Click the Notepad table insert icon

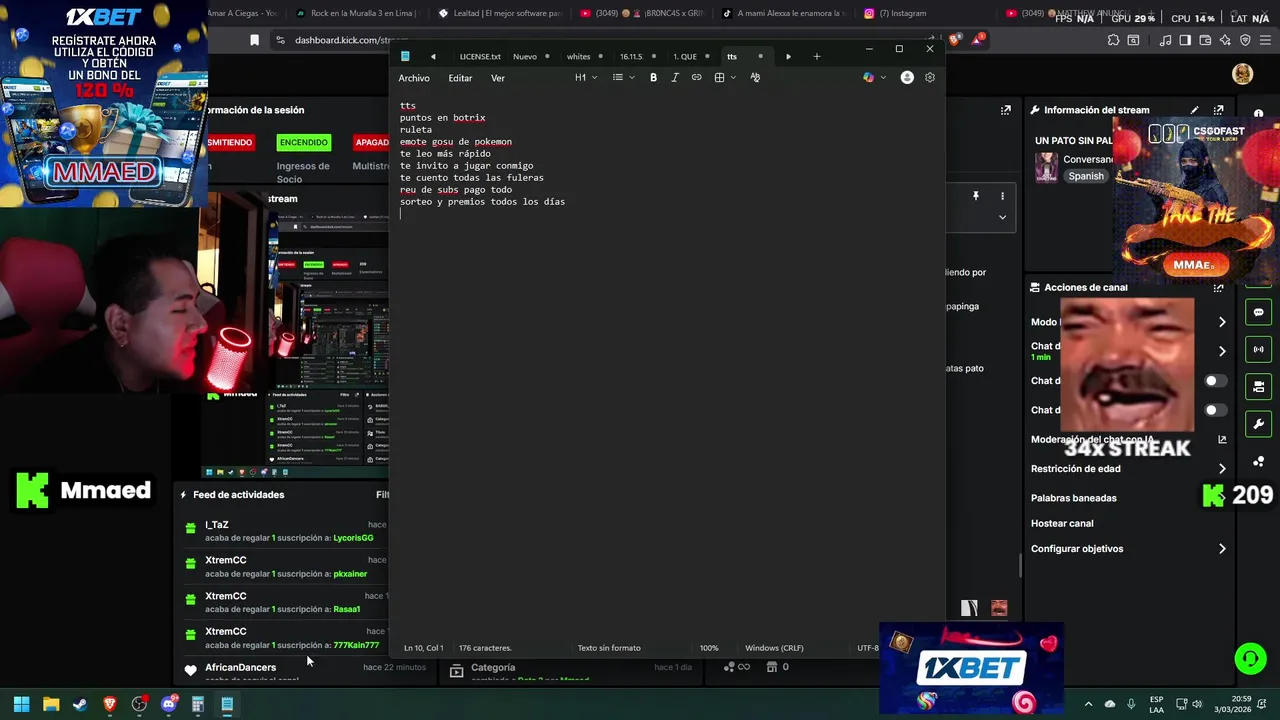coord(719,78)
